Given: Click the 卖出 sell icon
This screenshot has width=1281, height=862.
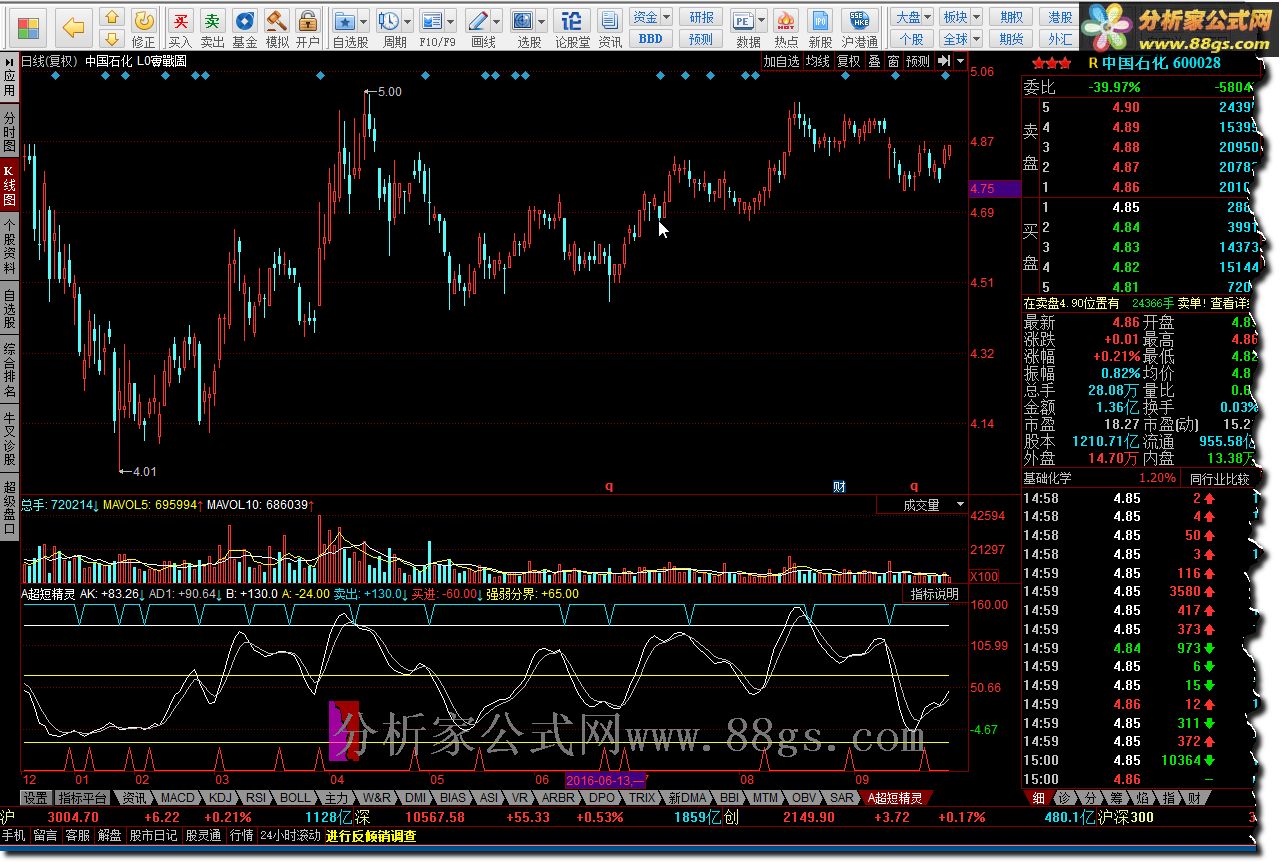Looking at the screenshot, I should (212, 27).
